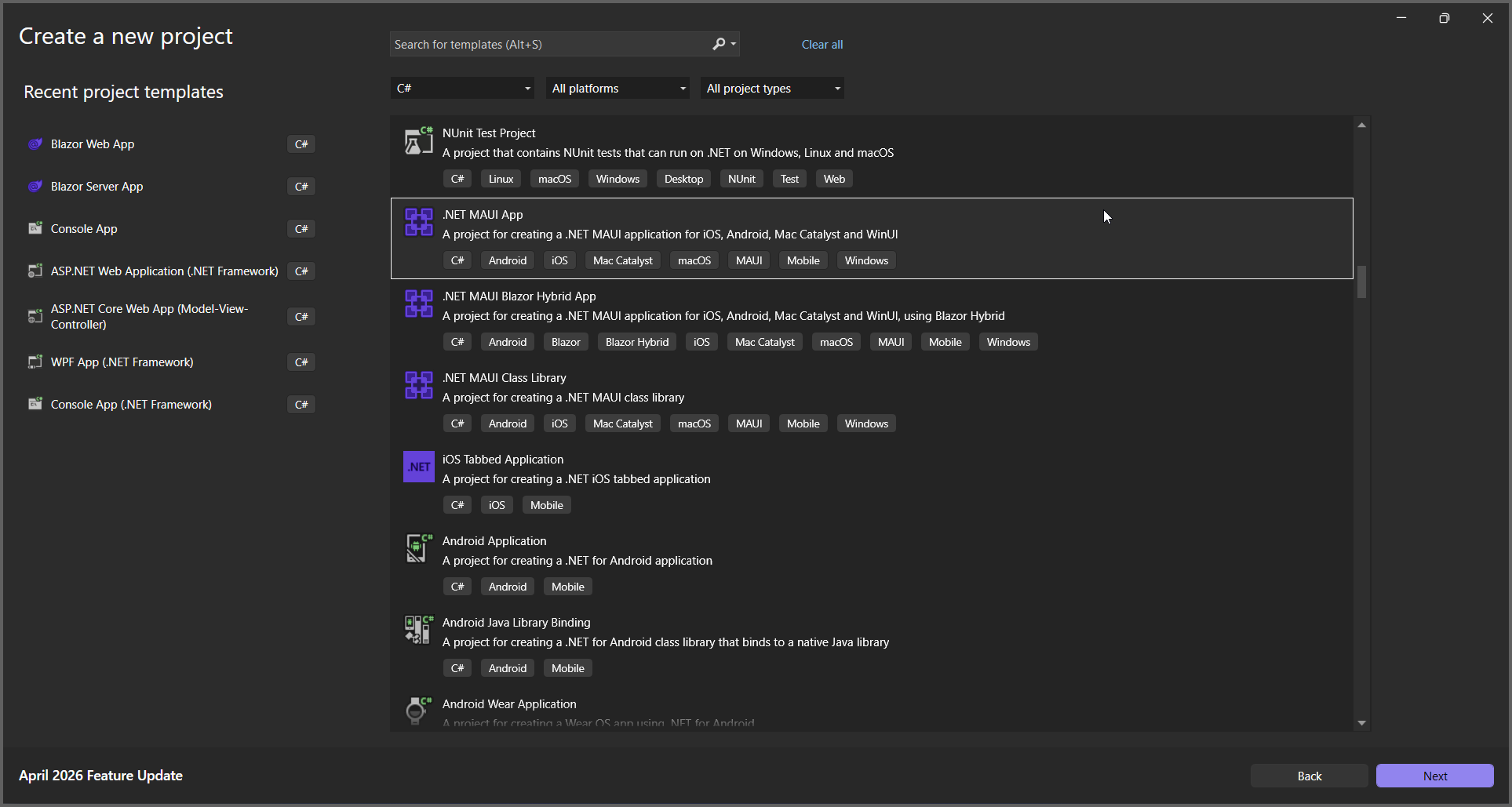Select the .NET MAUI Blazor Hybrid App title
The width and height of the screenshot is (1512, 807).
[519, 296]
